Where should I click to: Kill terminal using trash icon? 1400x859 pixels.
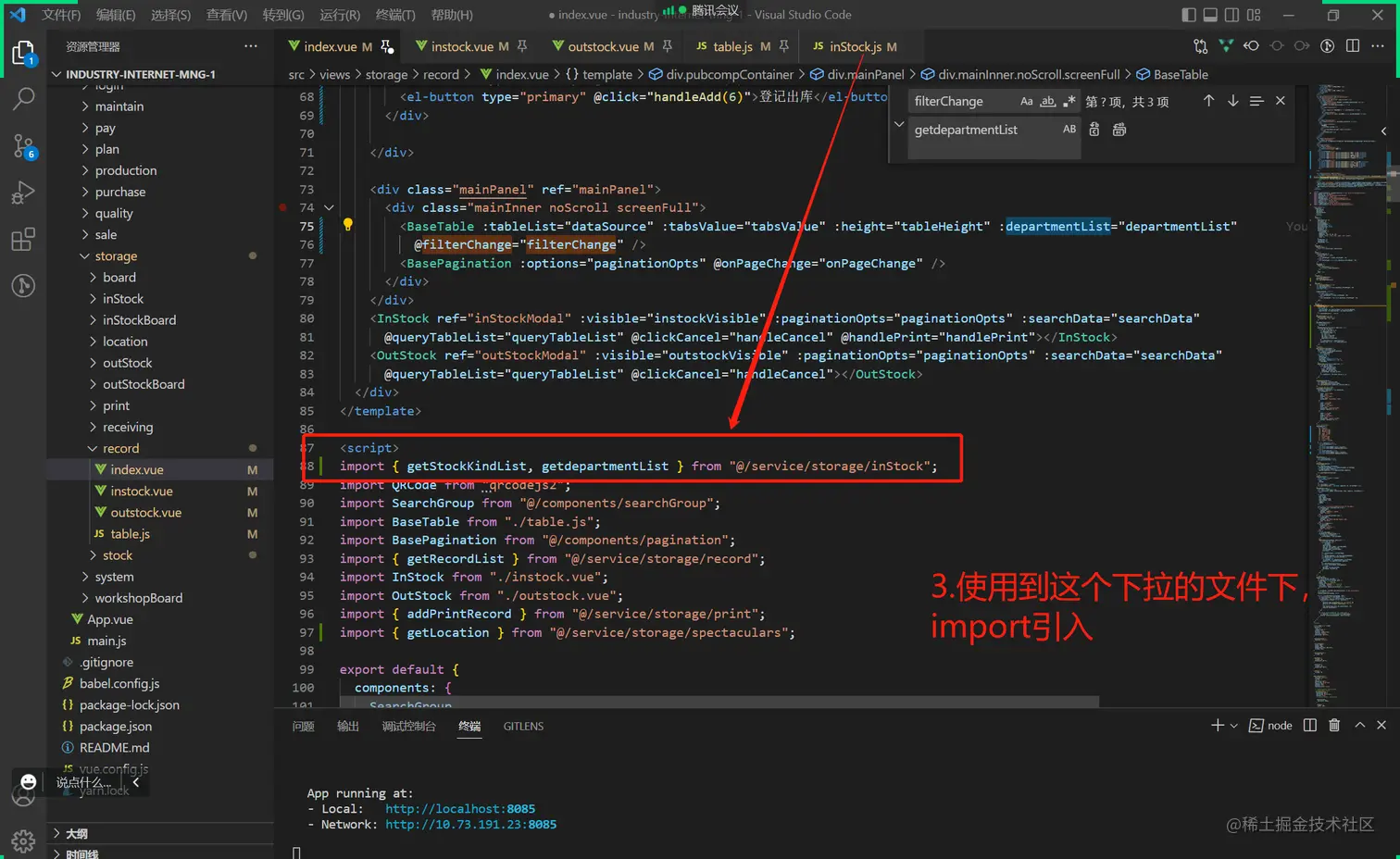[x=1334, y=726]
